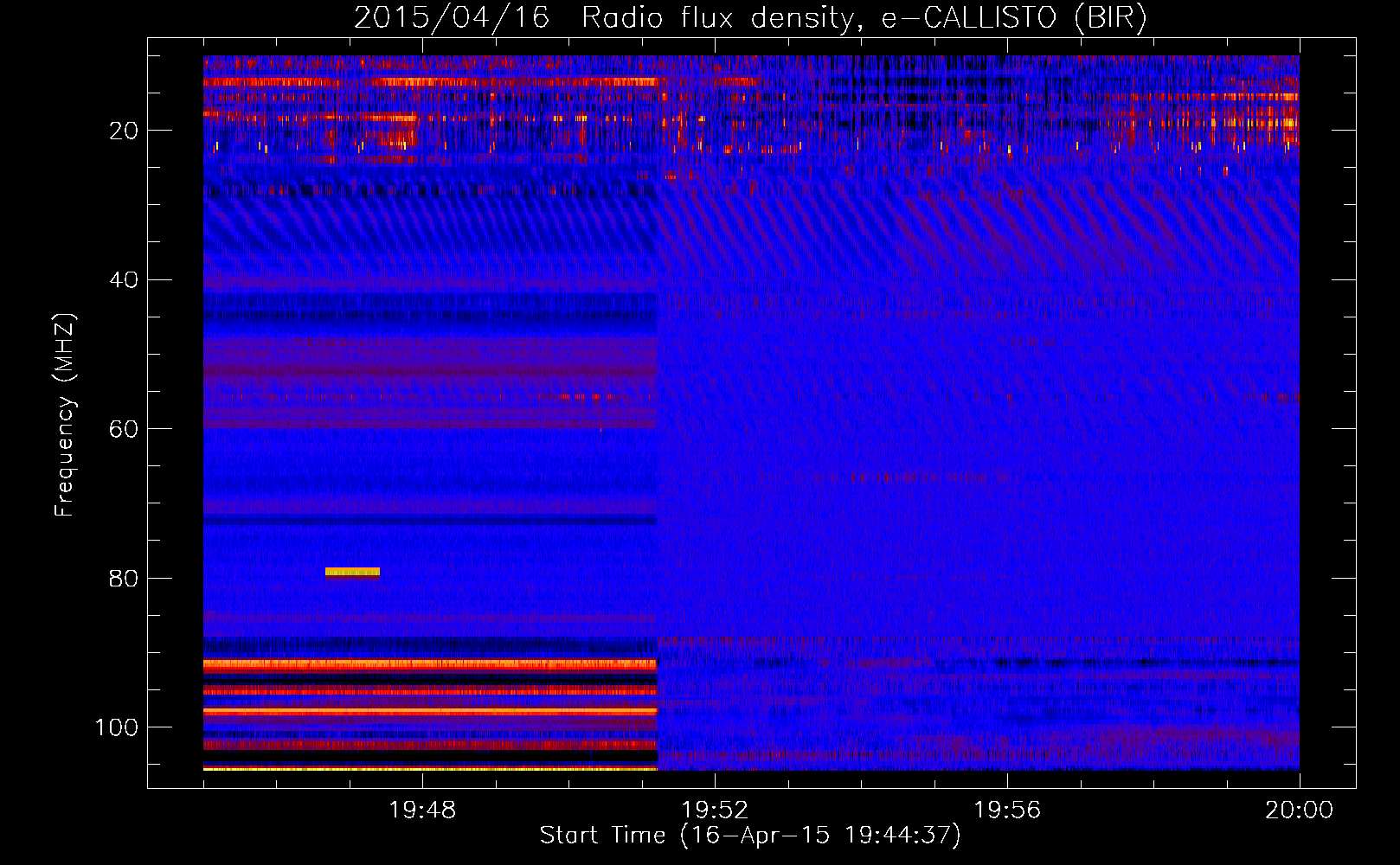Click the "20:00" time tick label
This screenshot has height=865, width=1400.
[1299, 811]
